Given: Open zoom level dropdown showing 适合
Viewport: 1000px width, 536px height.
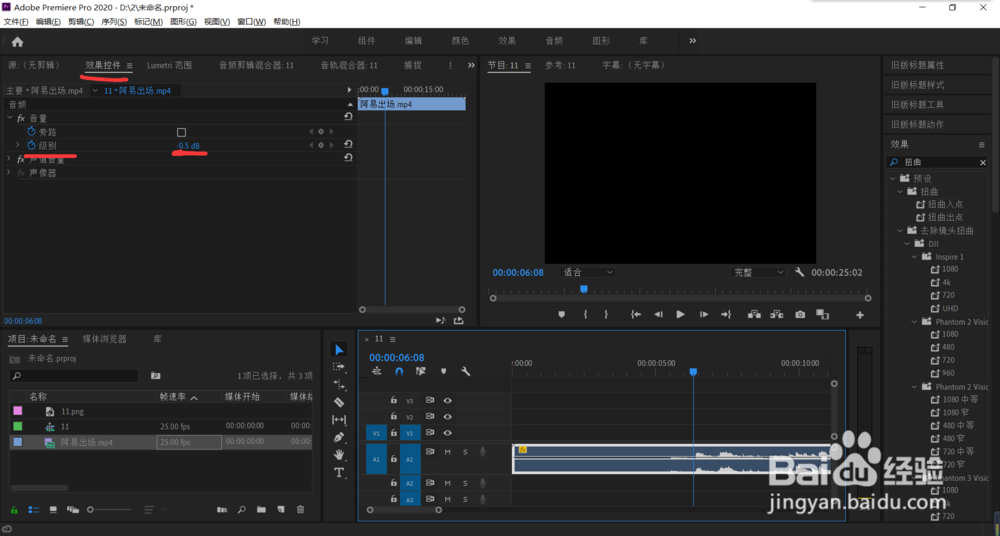Looking at the screenshot, I should (587, 272).
